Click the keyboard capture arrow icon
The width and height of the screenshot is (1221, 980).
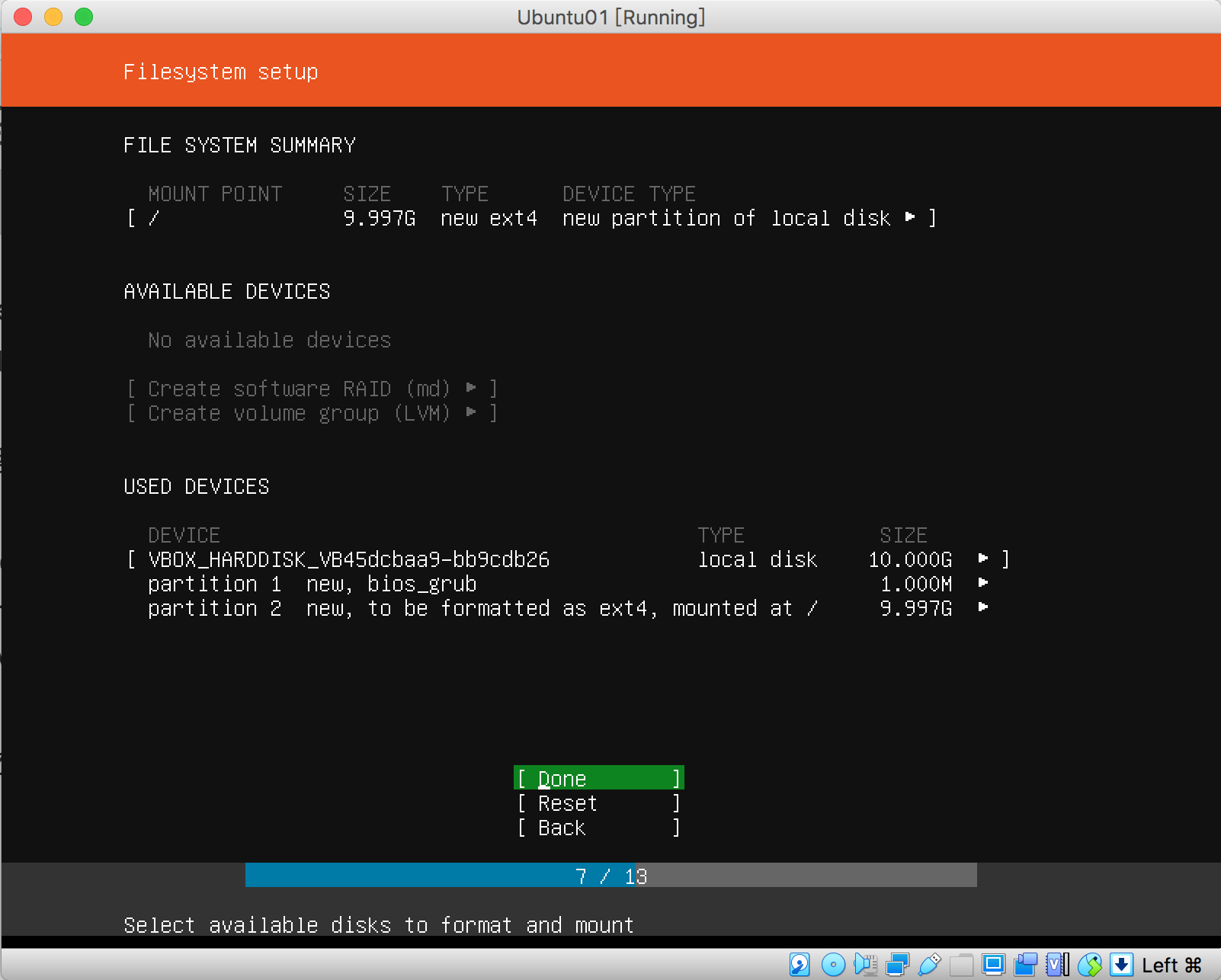tap(1121, 965)
